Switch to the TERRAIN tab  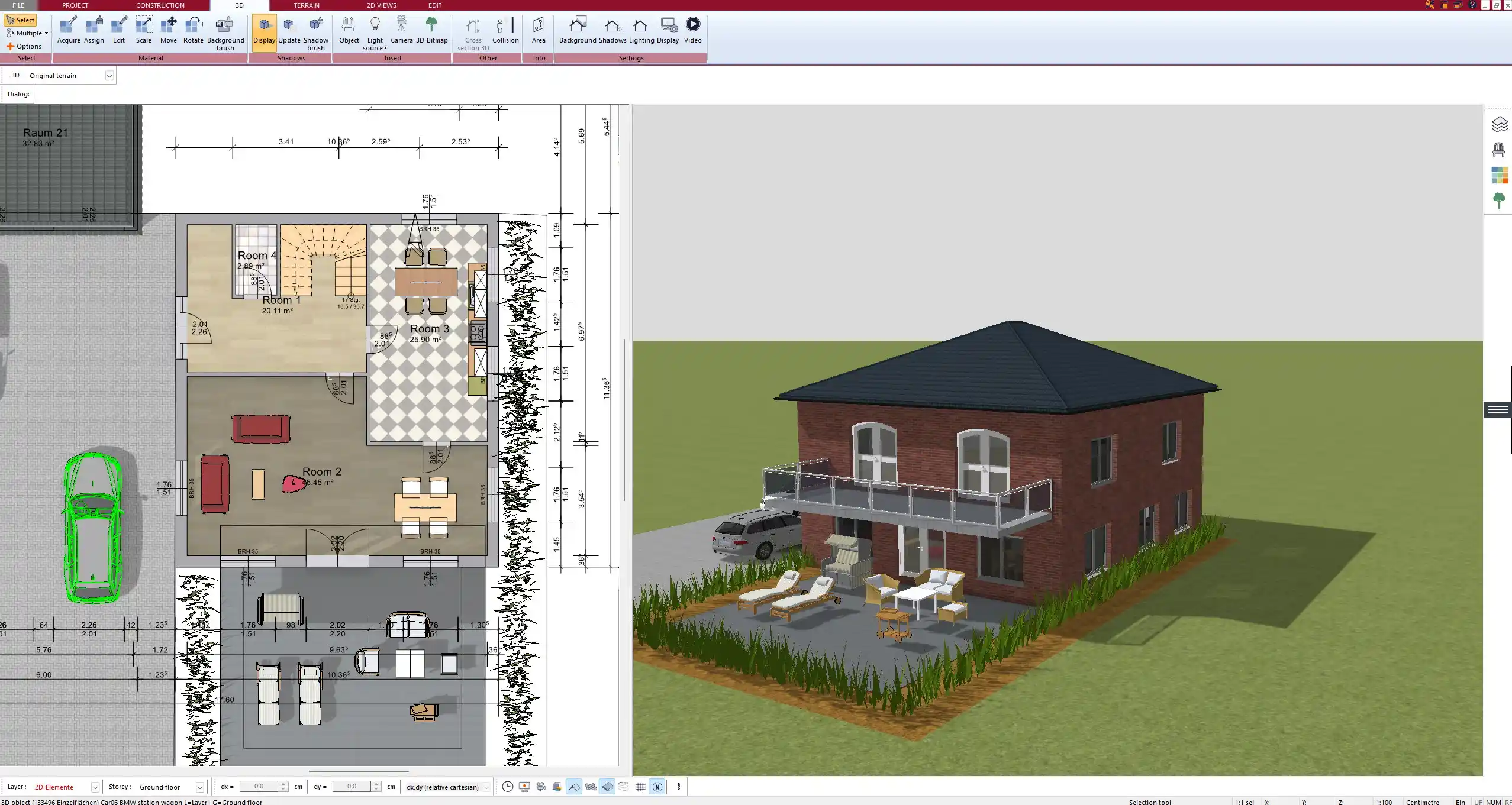[x=307, y=5]
